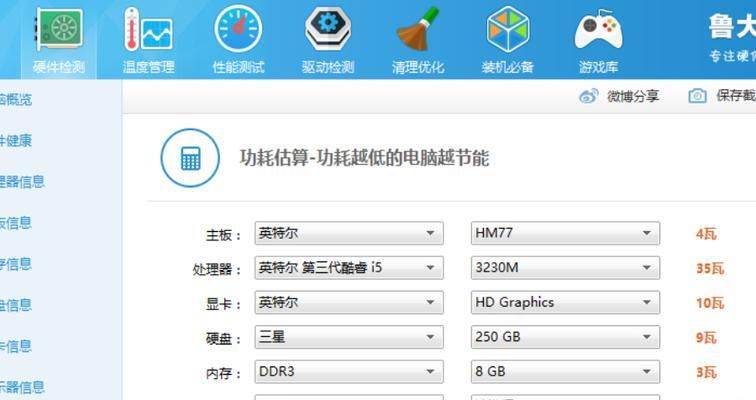Image resolution: width=756 pixels, height=400 pixels.
Task: Open the HD Graphics model dropdown
Action: pyautogui.click(x=565, y=303)
